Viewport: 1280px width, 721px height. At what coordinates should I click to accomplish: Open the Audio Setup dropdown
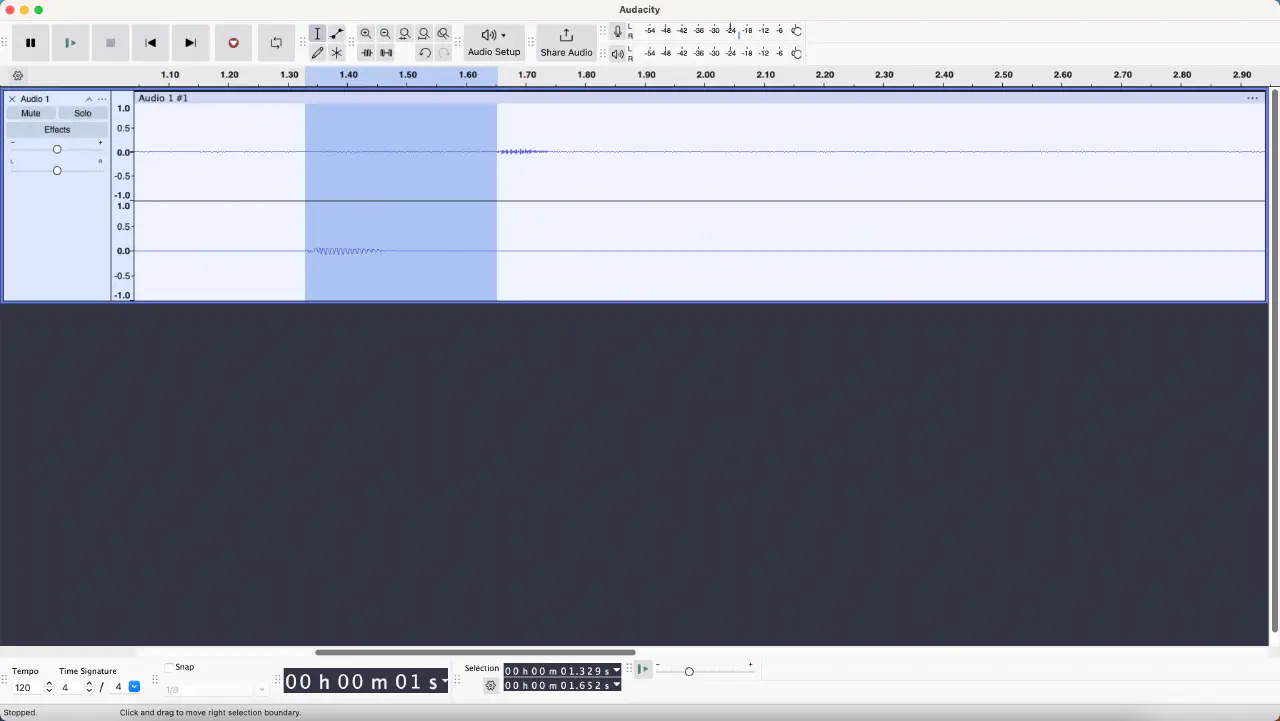tap(494, 42)
